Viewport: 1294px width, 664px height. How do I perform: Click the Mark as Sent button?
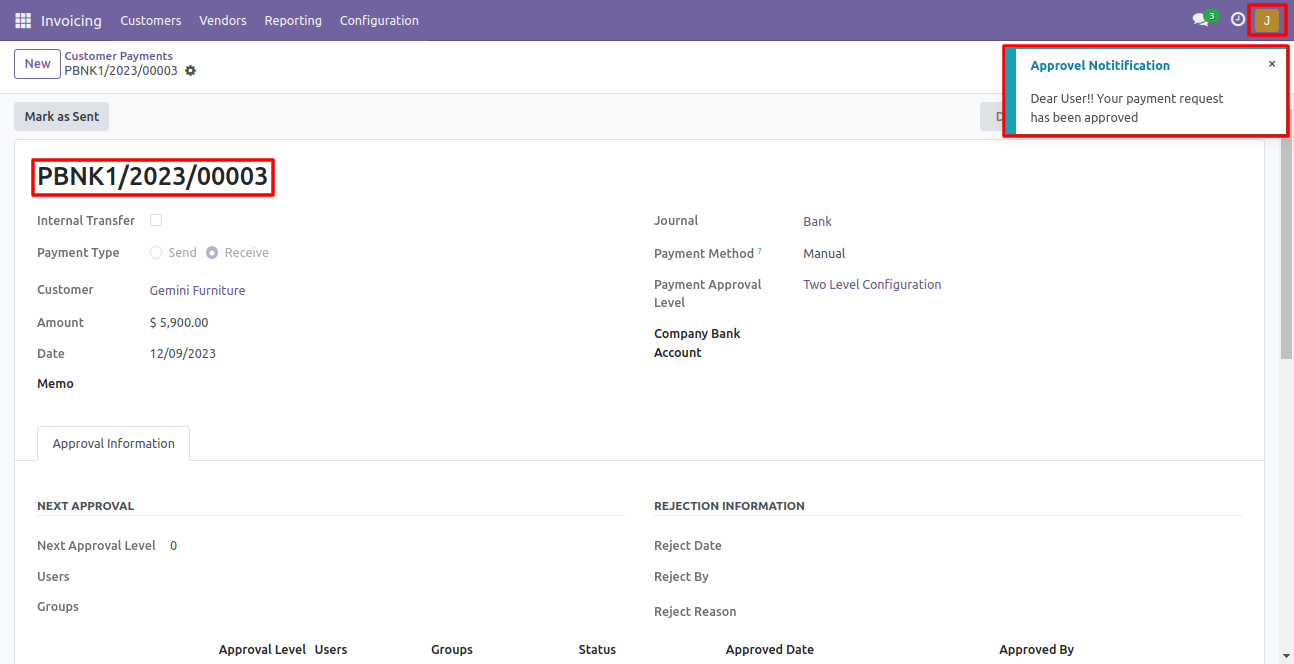click(61, 117)
